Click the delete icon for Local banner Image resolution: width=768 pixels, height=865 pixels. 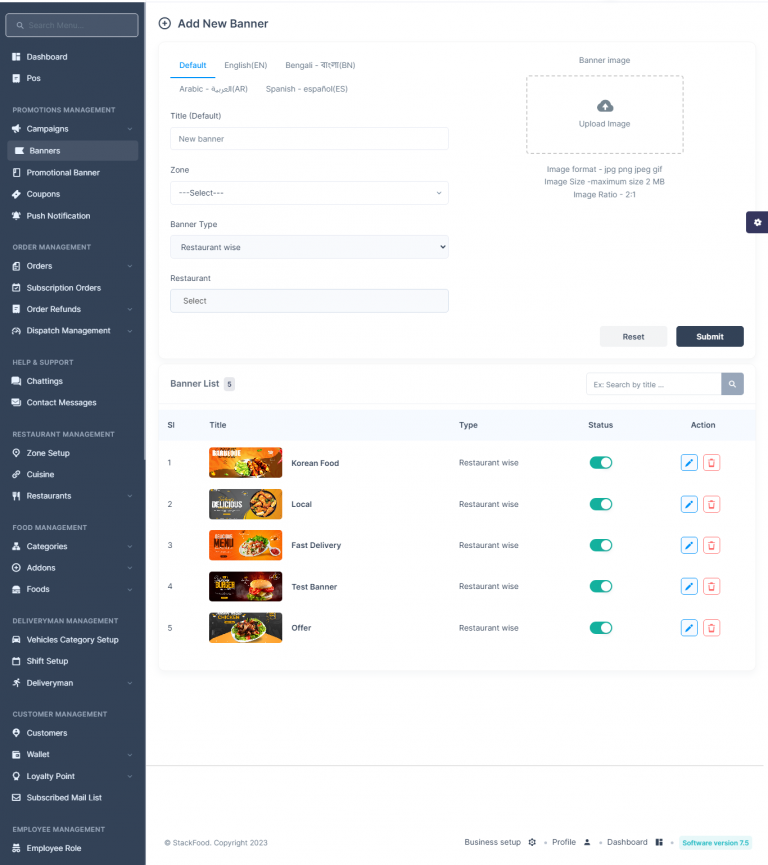[x=711, y=504]
